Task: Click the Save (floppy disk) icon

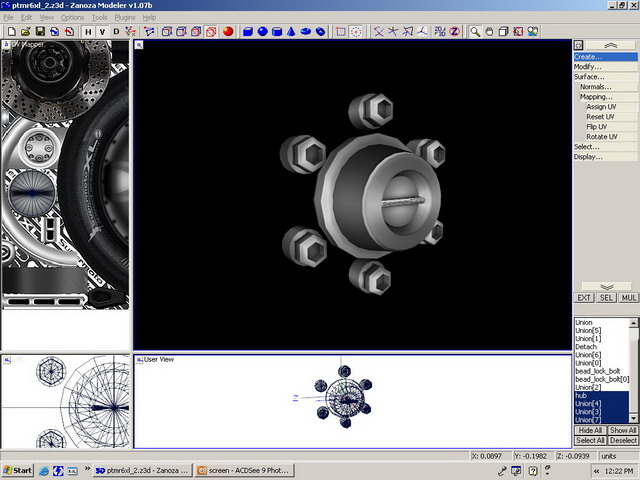Action: tap(39, 31)
